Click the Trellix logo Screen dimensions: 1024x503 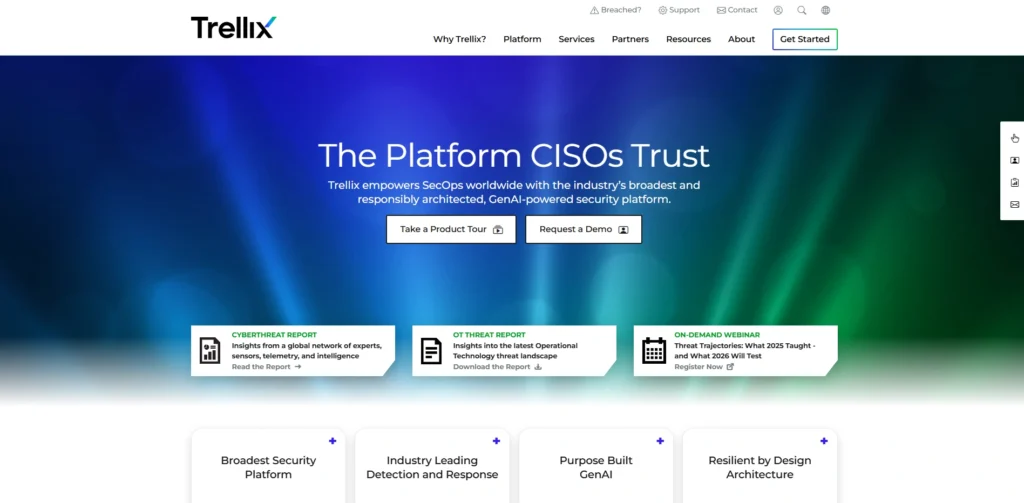[x=233, y=27]
